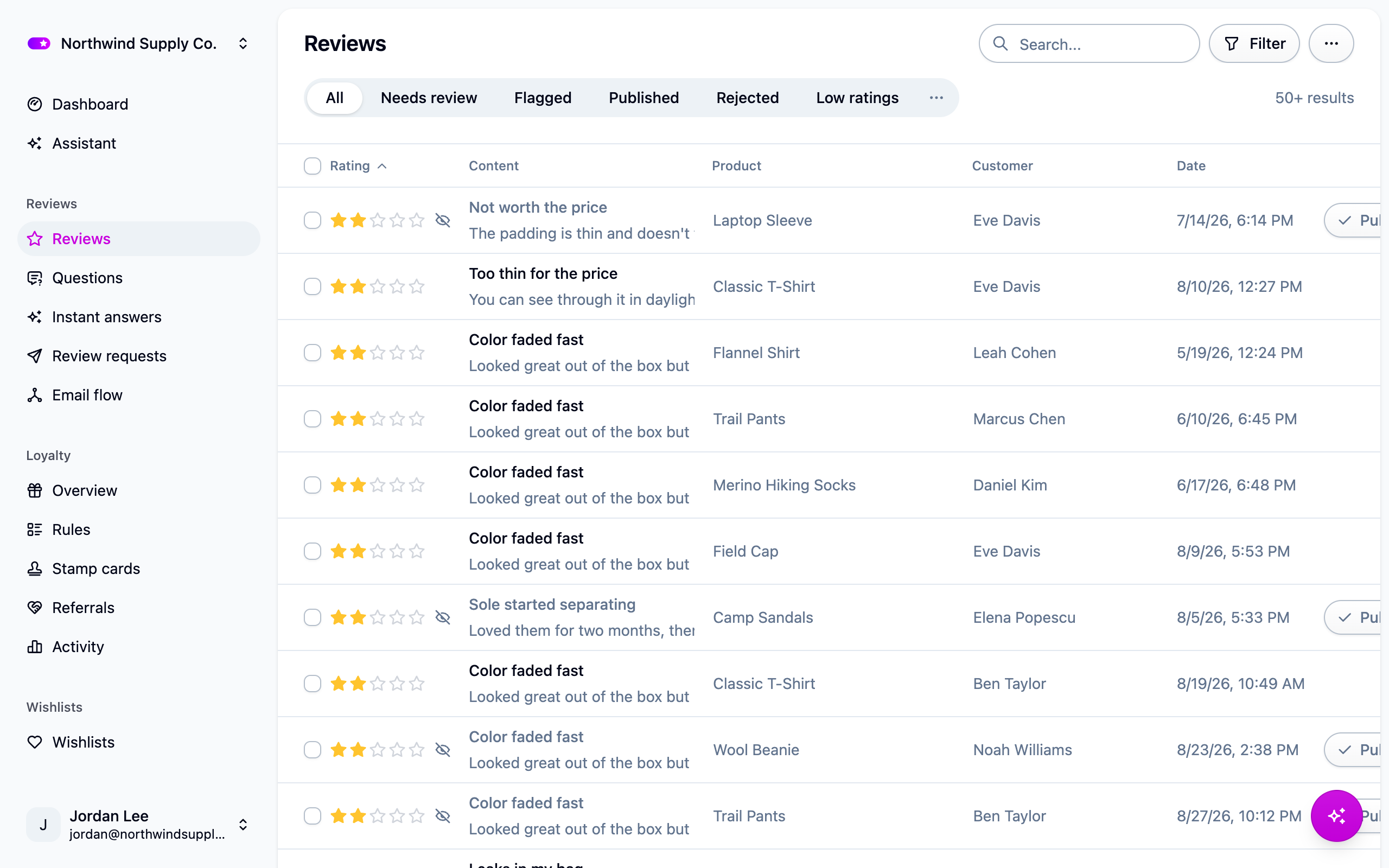The height and width of the screenshot is (868, 1389).
Task: Click hidden-eye icon on Laptop Sleeve review
Action: point(443,220)
